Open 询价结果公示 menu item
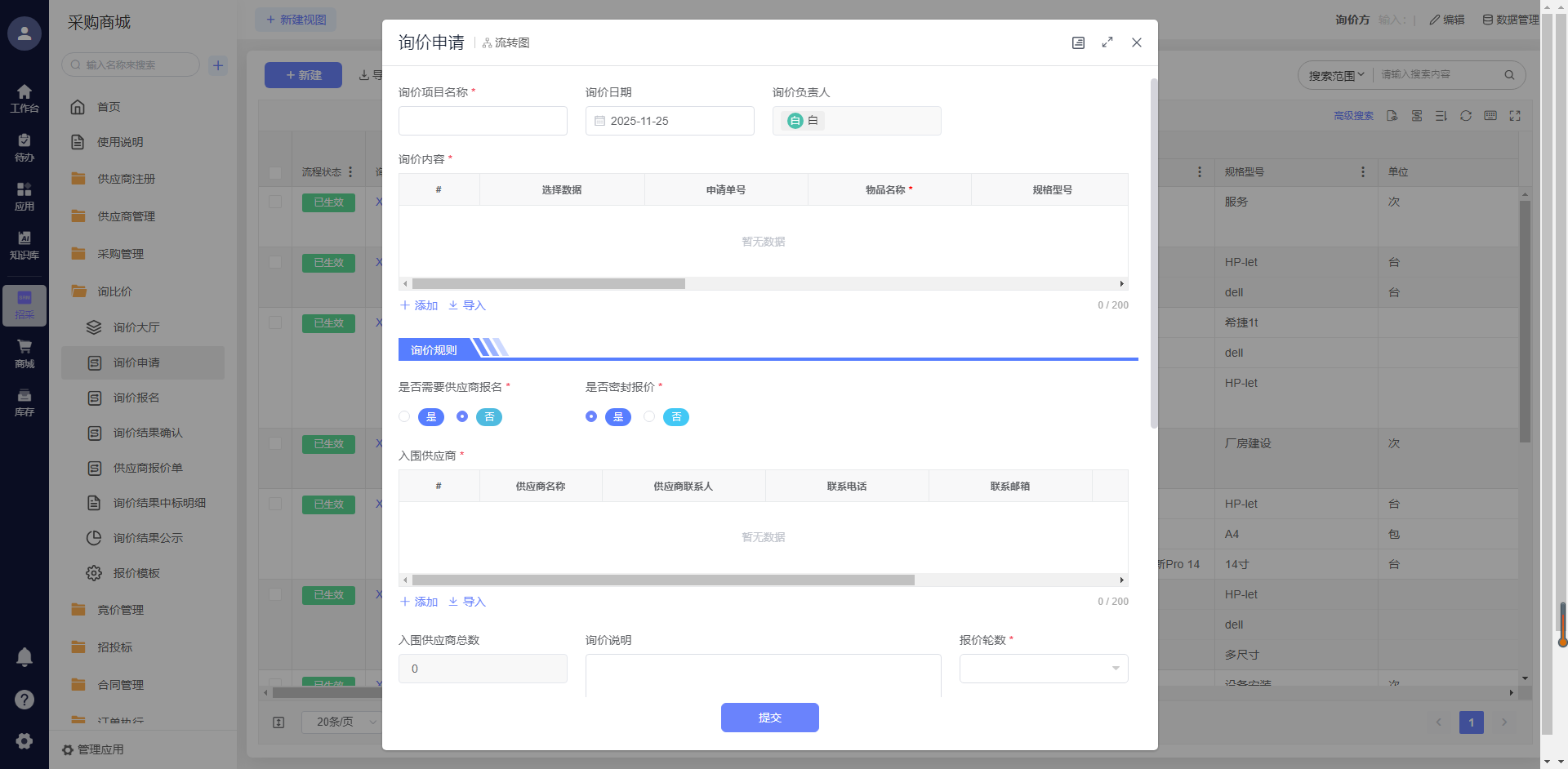The image size is (1568, 769). (148, 538)
